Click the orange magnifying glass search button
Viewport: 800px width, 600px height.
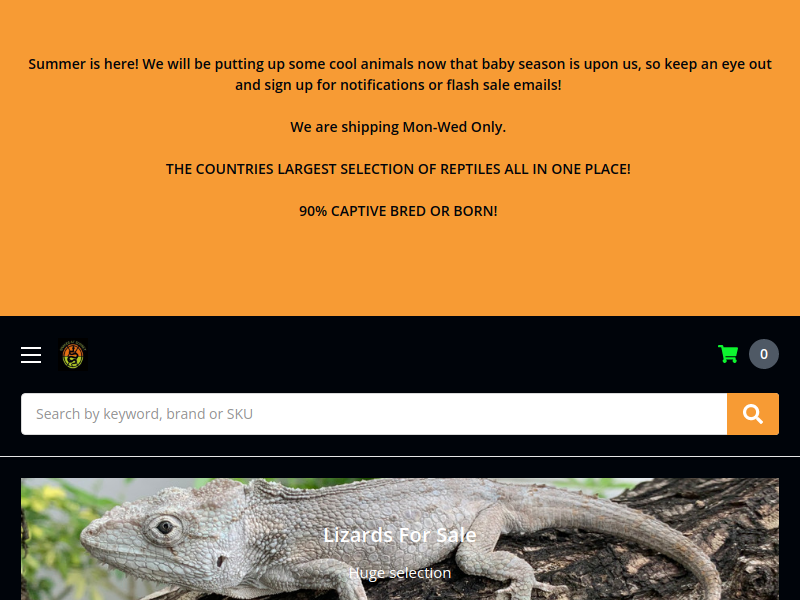753,414
